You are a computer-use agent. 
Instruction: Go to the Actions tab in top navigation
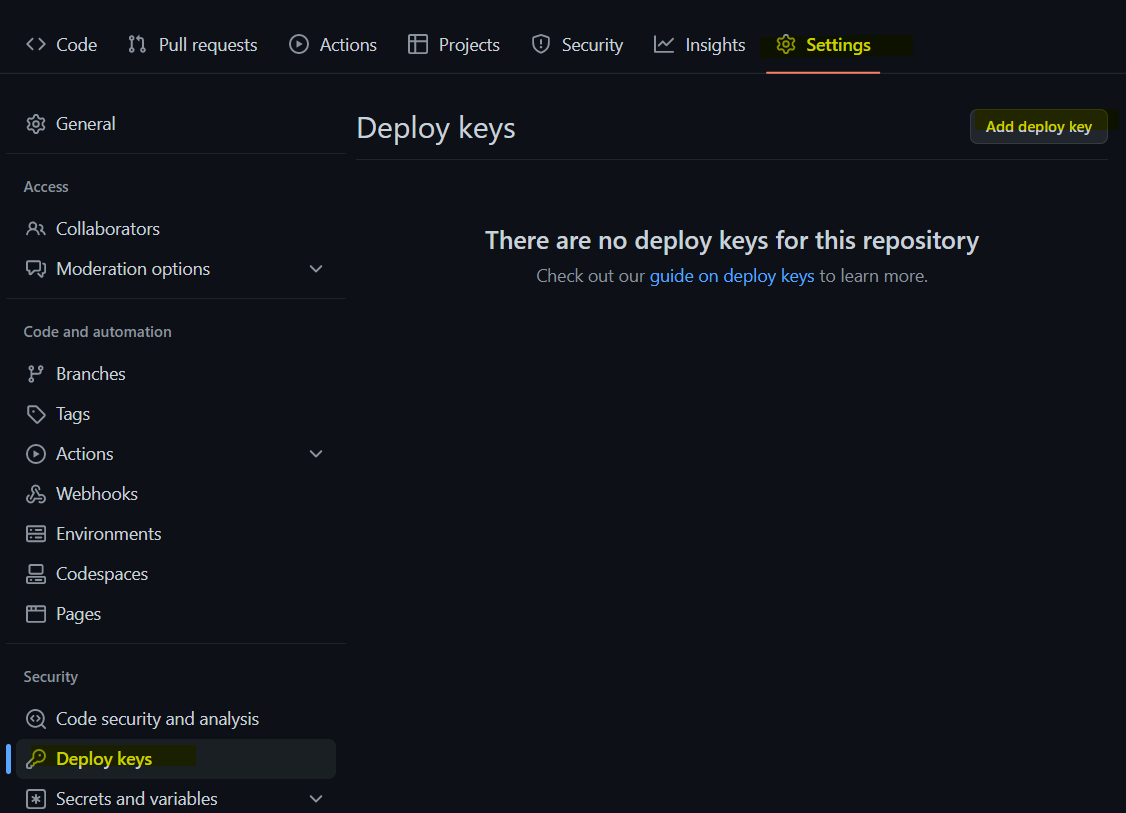[332, 45]
